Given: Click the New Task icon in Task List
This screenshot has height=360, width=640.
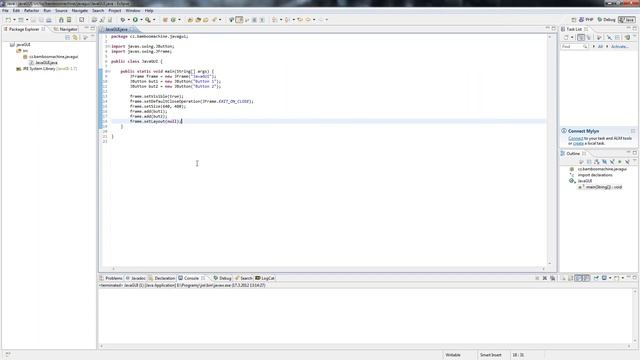Looking at the screenshot, I should (x=566, y=37).
